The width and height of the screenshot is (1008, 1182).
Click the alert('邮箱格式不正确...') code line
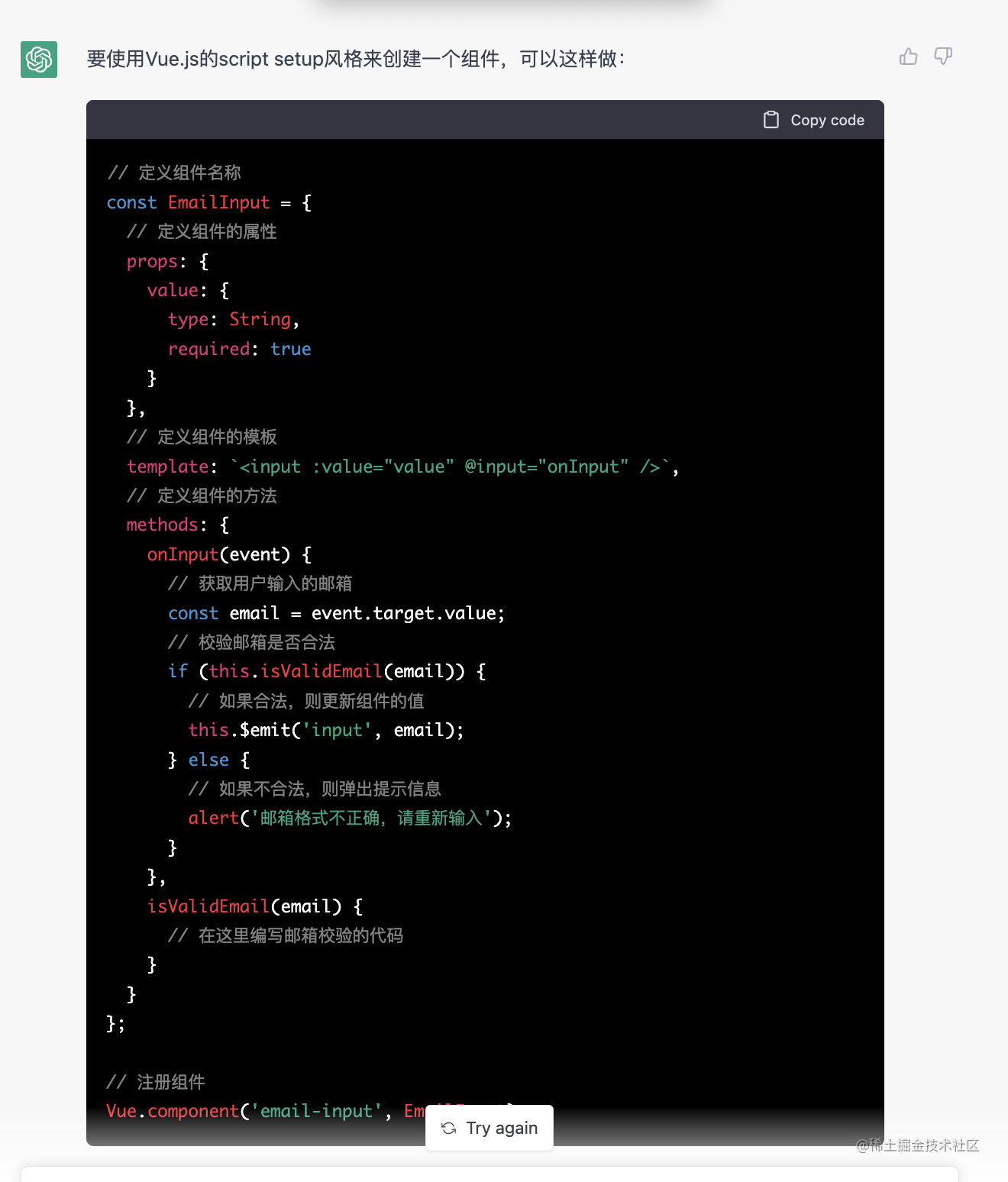351,818
